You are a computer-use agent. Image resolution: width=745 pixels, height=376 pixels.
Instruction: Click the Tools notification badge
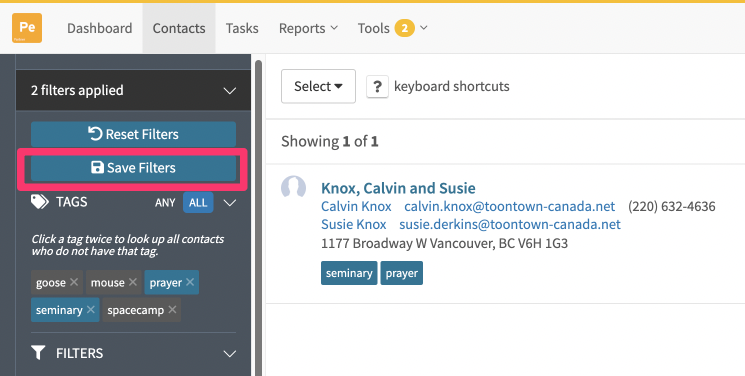pyautogui.click(x=404, y=29)
